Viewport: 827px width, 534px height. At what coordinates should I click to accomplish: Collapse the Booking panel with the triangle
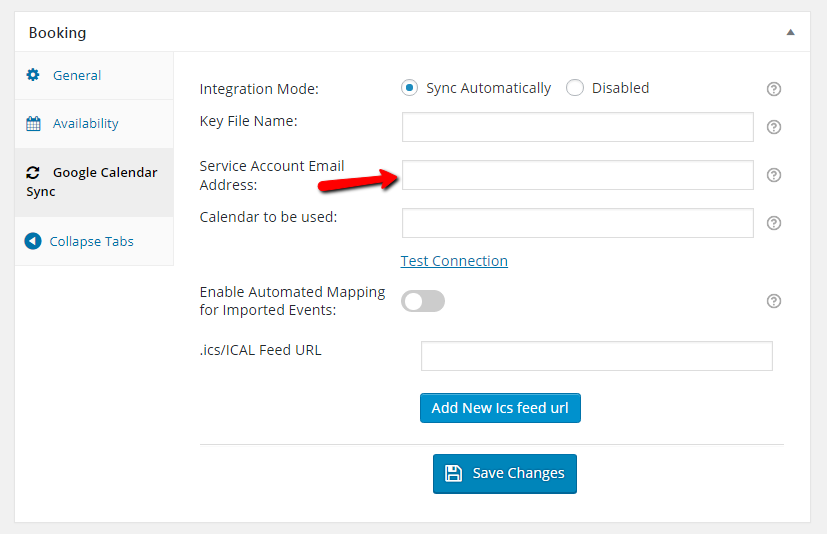coord(791,32)
